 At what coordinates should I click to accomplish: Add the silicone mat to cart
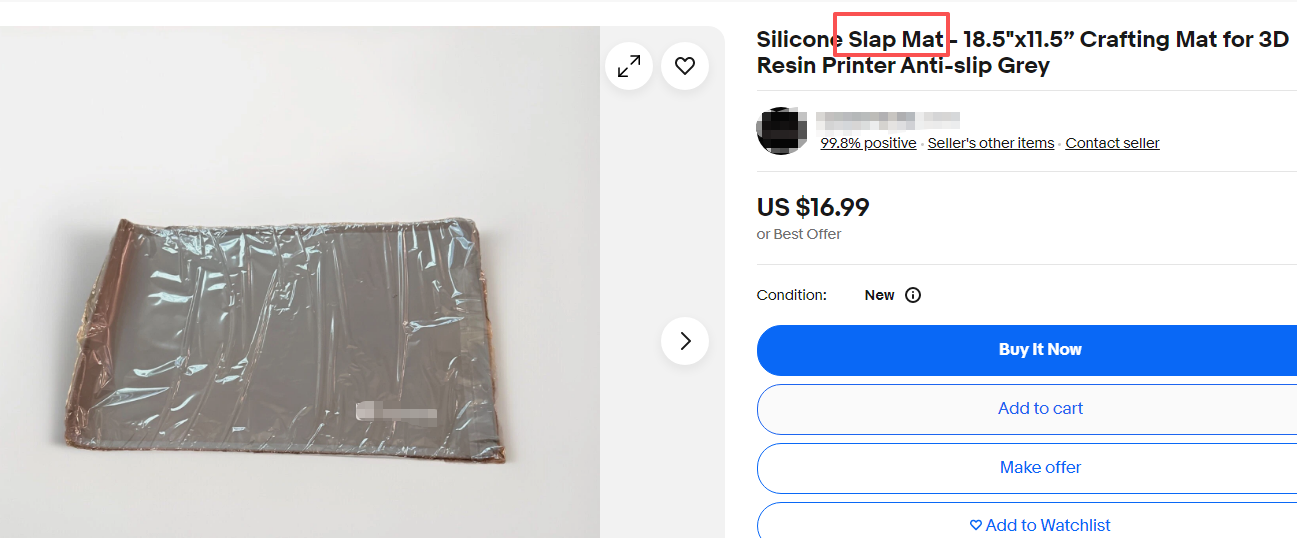(1040, 408)
